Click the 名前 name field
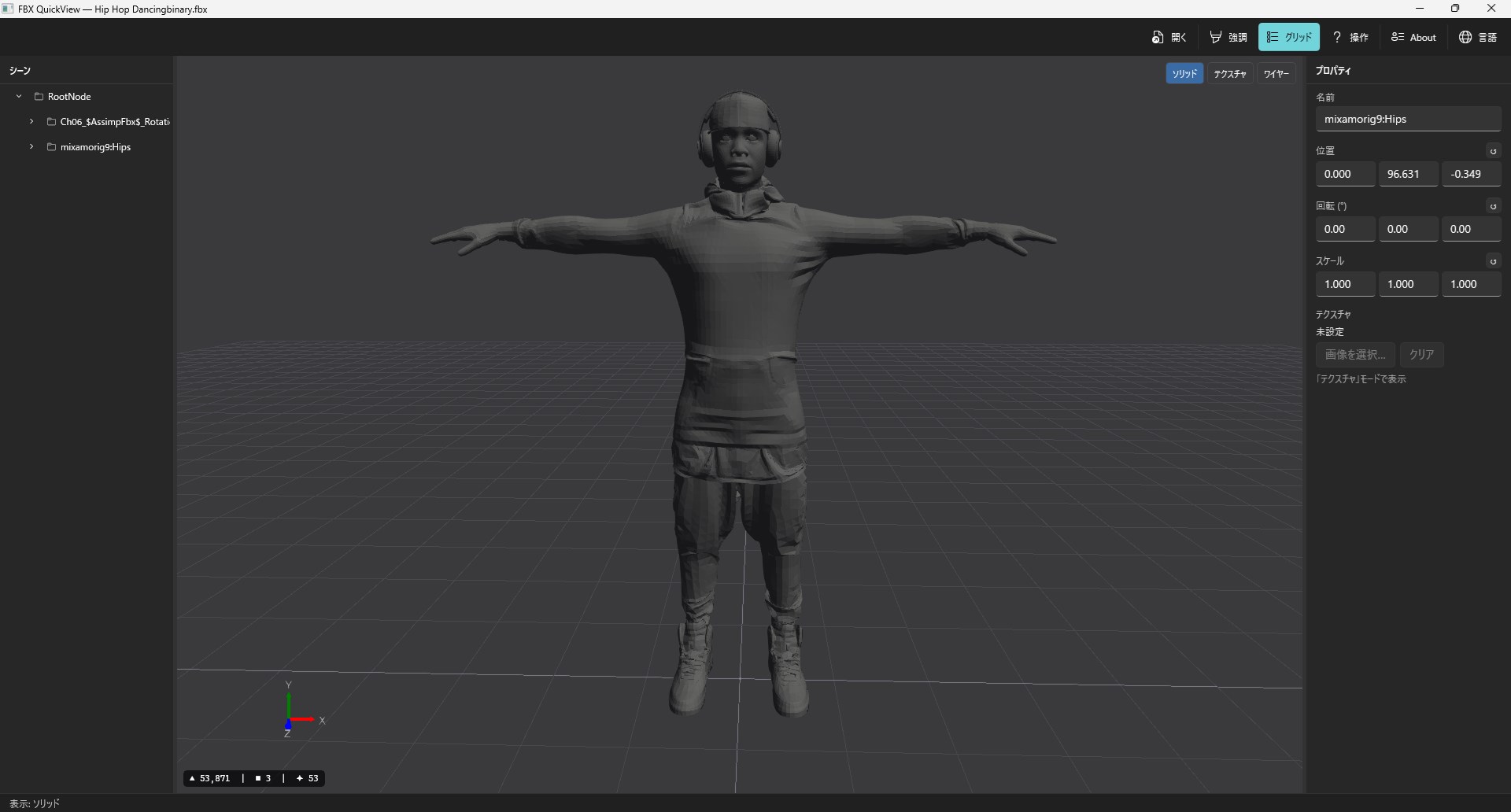The image size is (1511, 812). click(1408, 119)
